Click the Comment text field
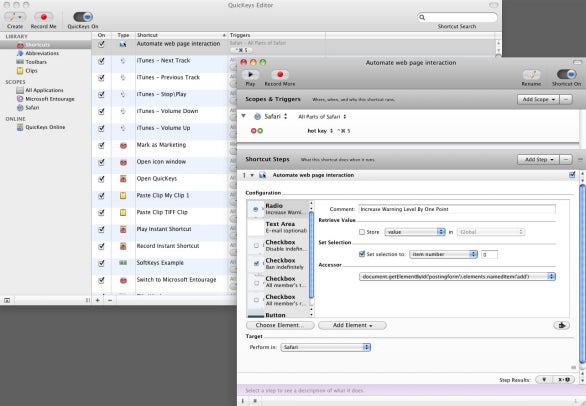Screen dimensions: 586x406 point(457,209)
